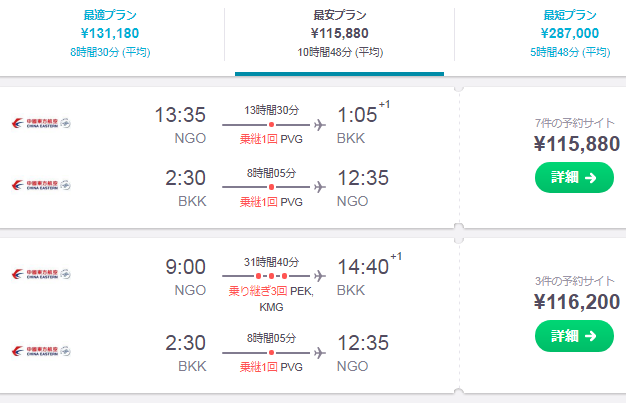
Task: Select the 最安プラン tab
Action: (339, 34)
